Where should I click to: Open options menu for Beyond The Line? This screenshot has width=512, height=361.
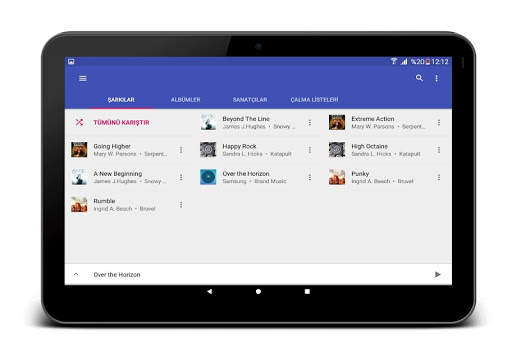310,123
